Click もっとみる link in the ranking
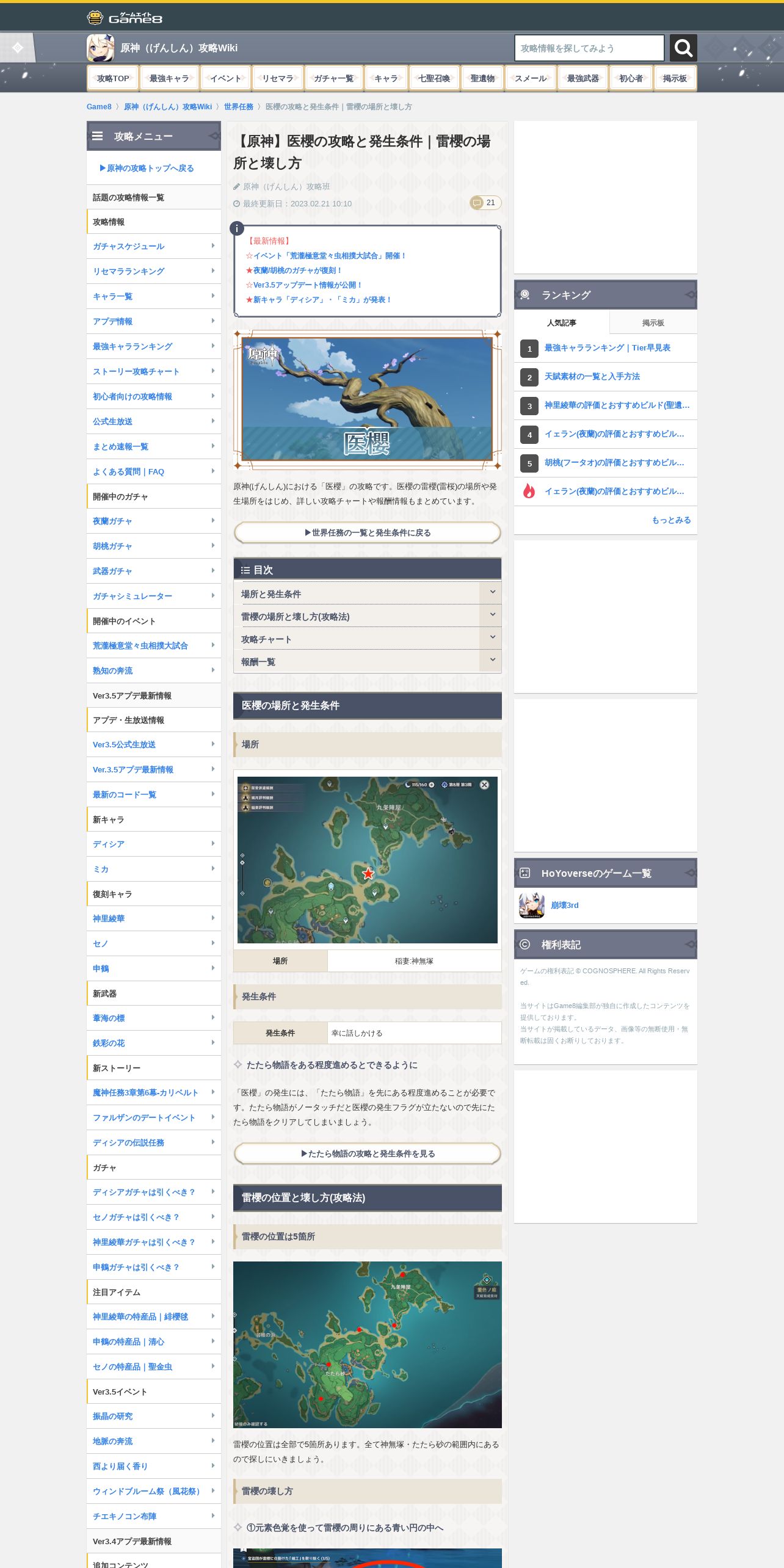This screenshot has width=784, height=1568. pos(671,520)
